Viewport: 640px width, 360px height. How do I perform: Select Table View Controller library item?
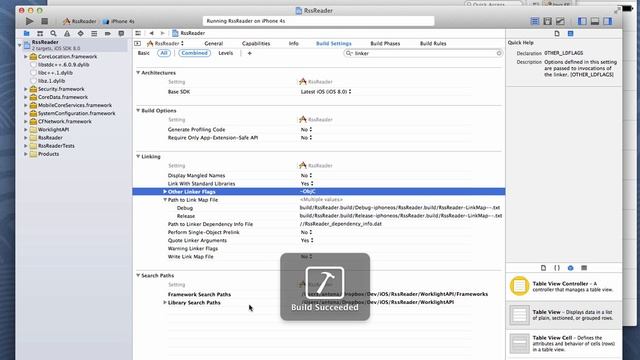coord(564,287)
